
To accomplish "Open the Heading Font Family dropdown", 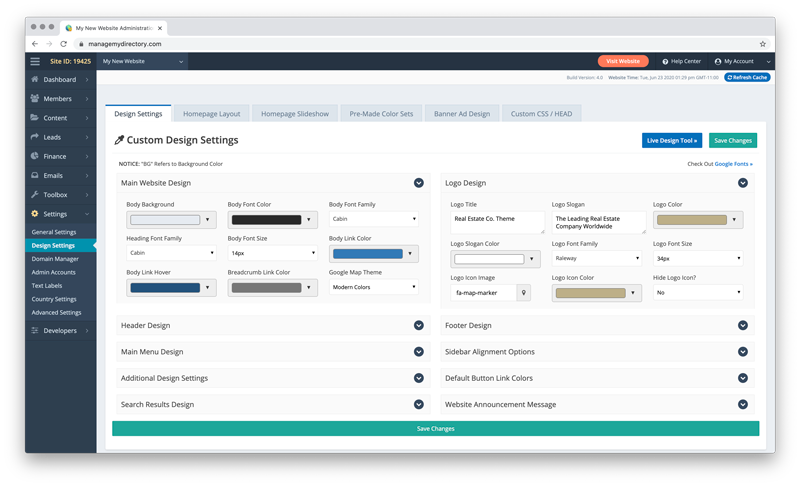I will click(x=171, y=253).
